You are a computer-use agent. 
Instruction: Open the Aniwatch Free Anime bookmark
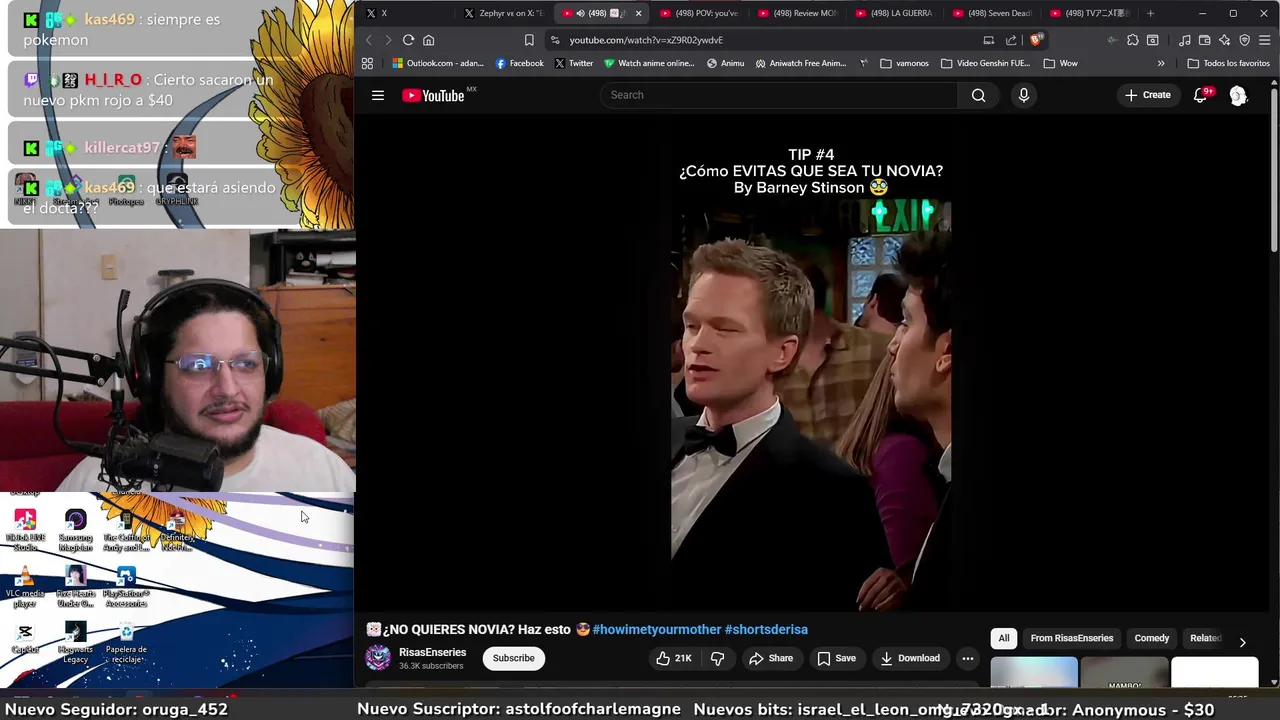pos(801,63)
